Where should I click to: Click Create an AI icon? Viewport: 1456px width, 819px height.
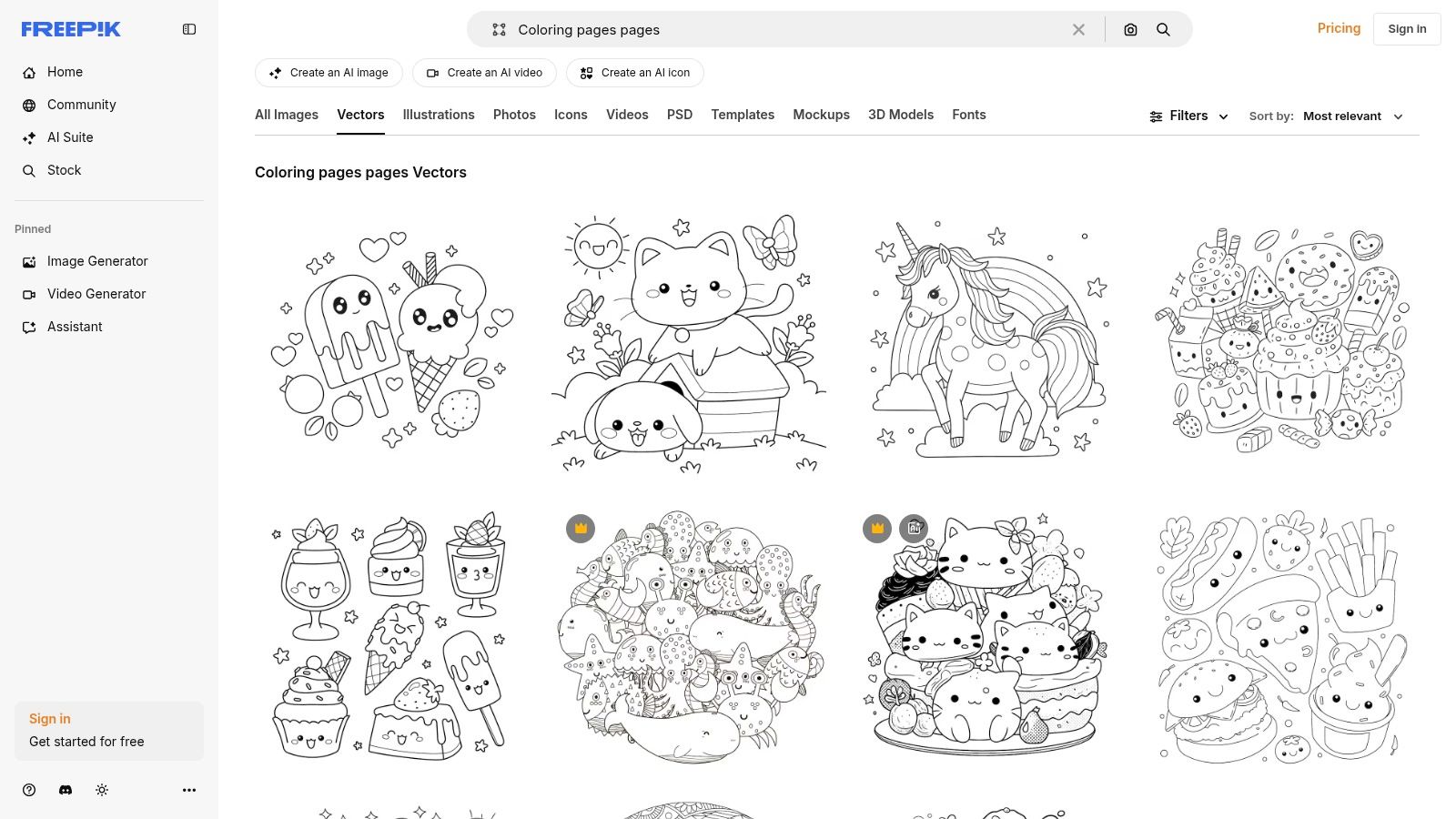coord(635,73)
